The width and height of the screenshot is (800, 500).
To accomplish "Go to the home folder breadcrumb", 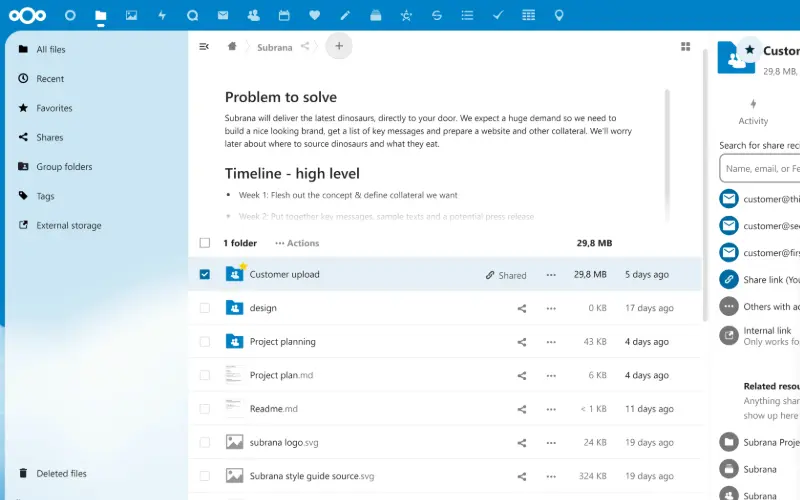I will tap(232, 46).
